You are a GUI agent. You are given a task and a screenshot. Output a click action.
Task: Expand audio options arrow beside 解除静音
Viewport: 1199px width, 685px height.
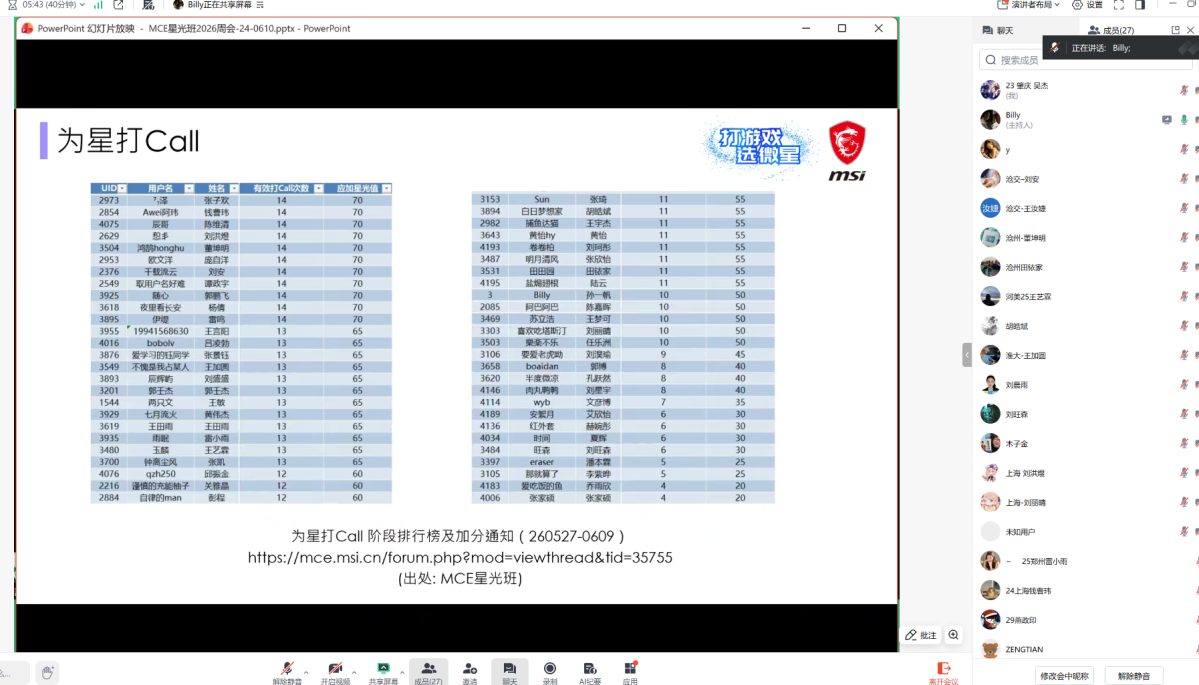[x=307, y=672]
